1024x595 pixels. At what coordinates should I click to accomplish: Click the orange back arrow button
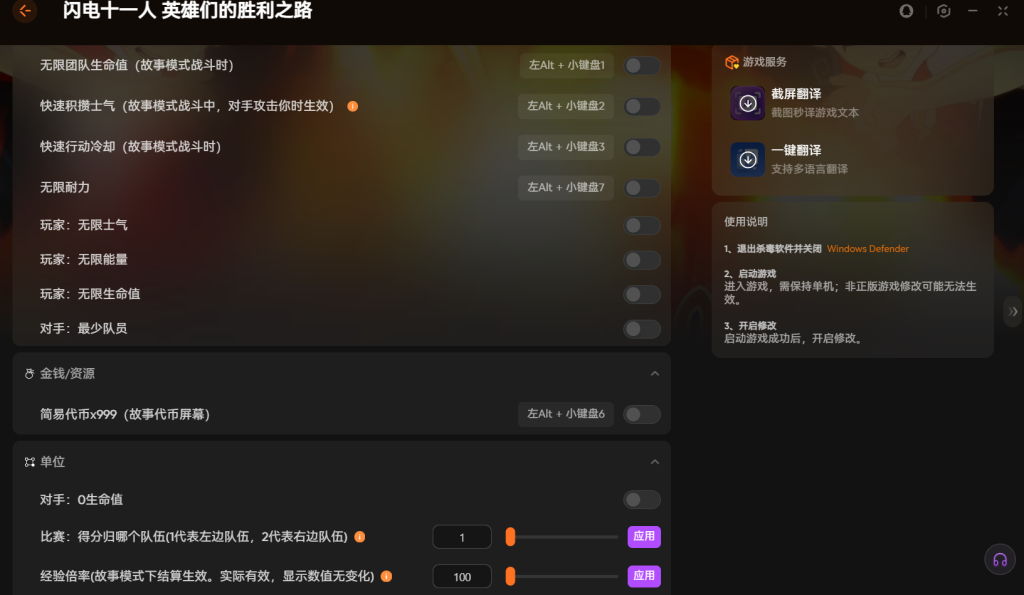[25, 12]
